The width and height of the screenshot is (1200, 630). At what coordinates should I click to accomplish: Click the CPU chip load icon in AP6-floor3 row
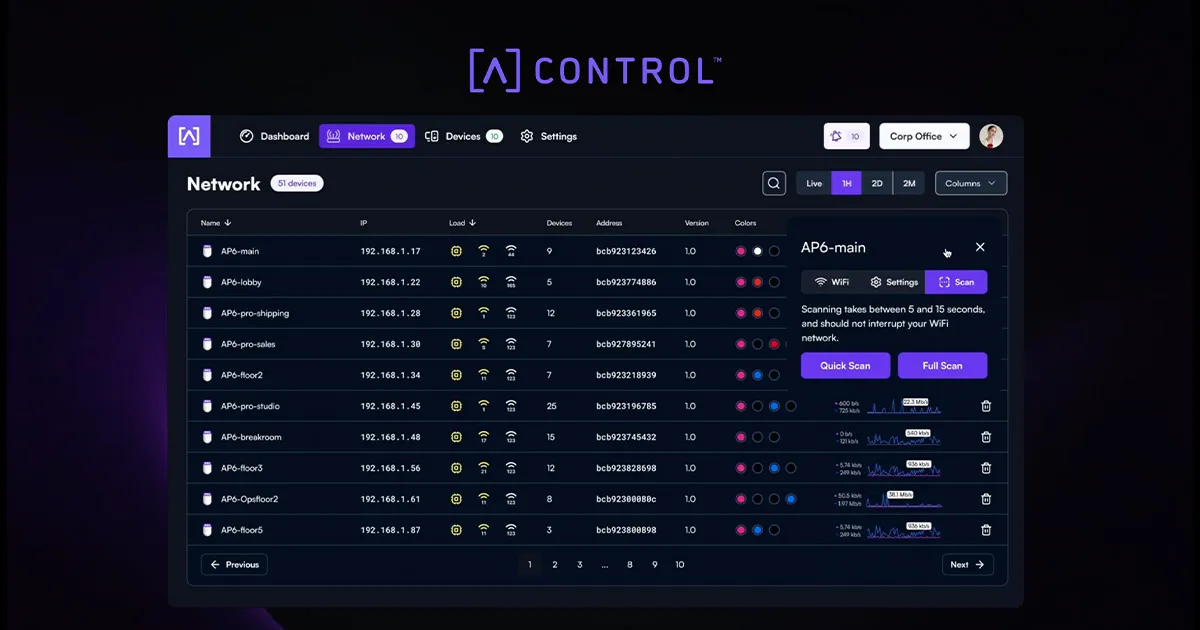(456, 468)
